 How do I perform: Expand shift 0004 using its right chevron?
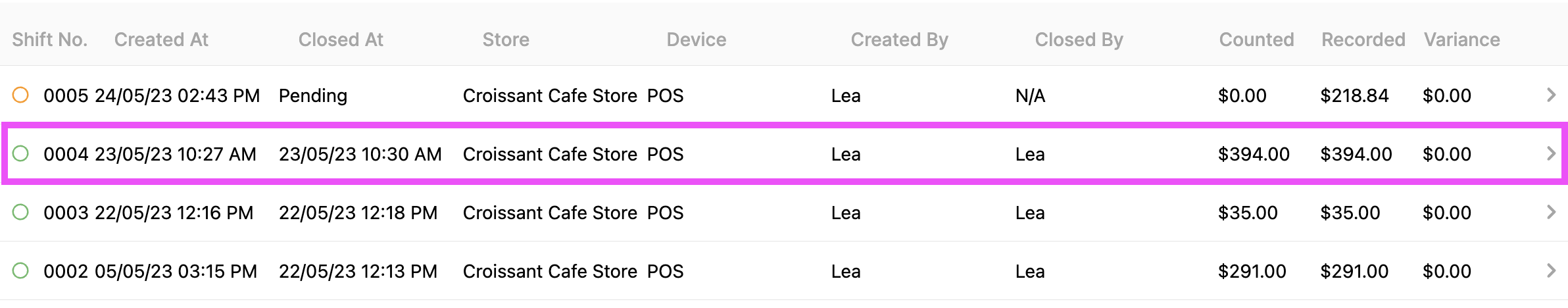click(1551, 153)
